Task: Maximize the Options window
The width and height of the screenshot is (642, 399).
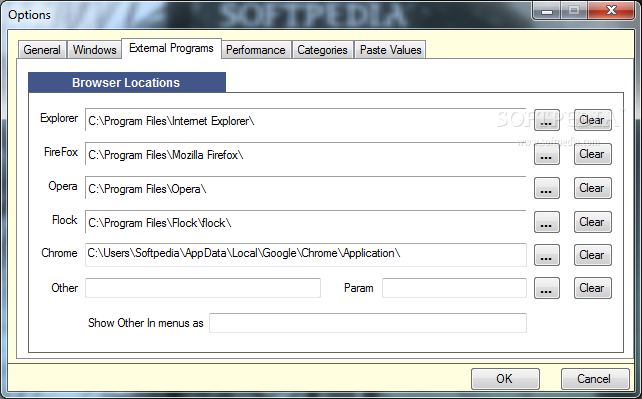Action: (574, 10)
